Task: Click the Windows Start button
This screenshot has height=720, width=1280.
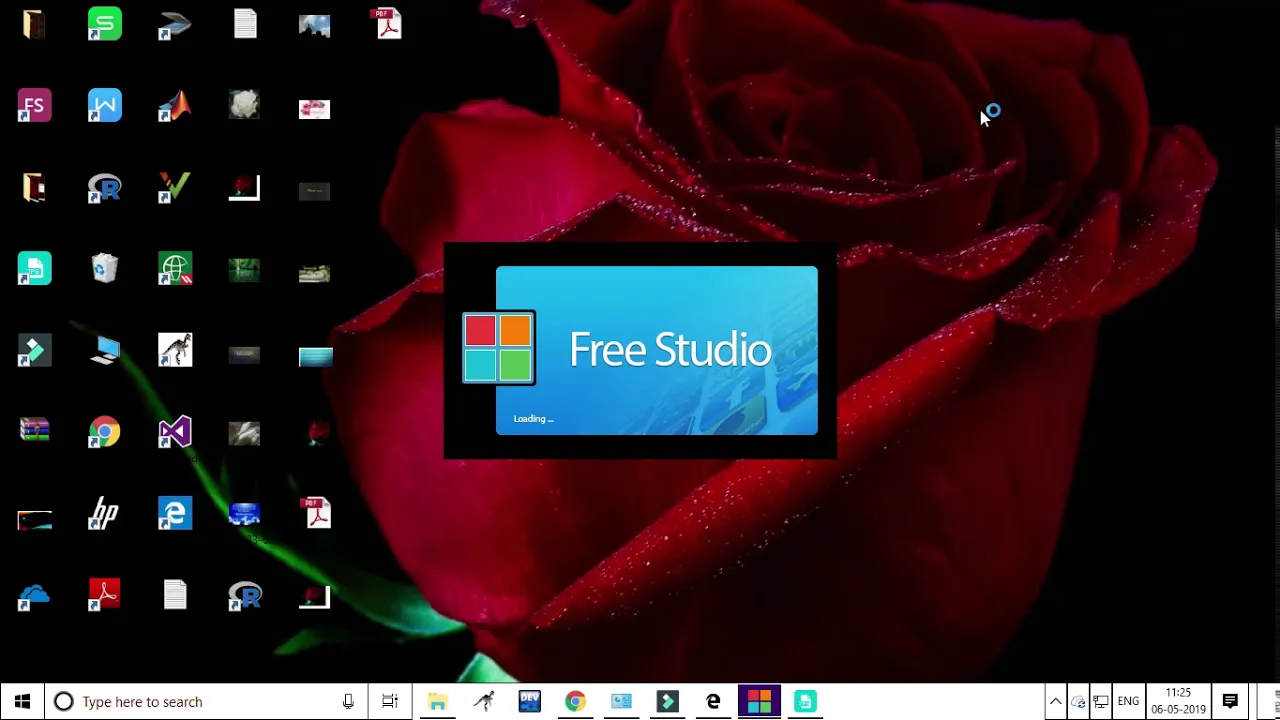Action: [23, 702]
